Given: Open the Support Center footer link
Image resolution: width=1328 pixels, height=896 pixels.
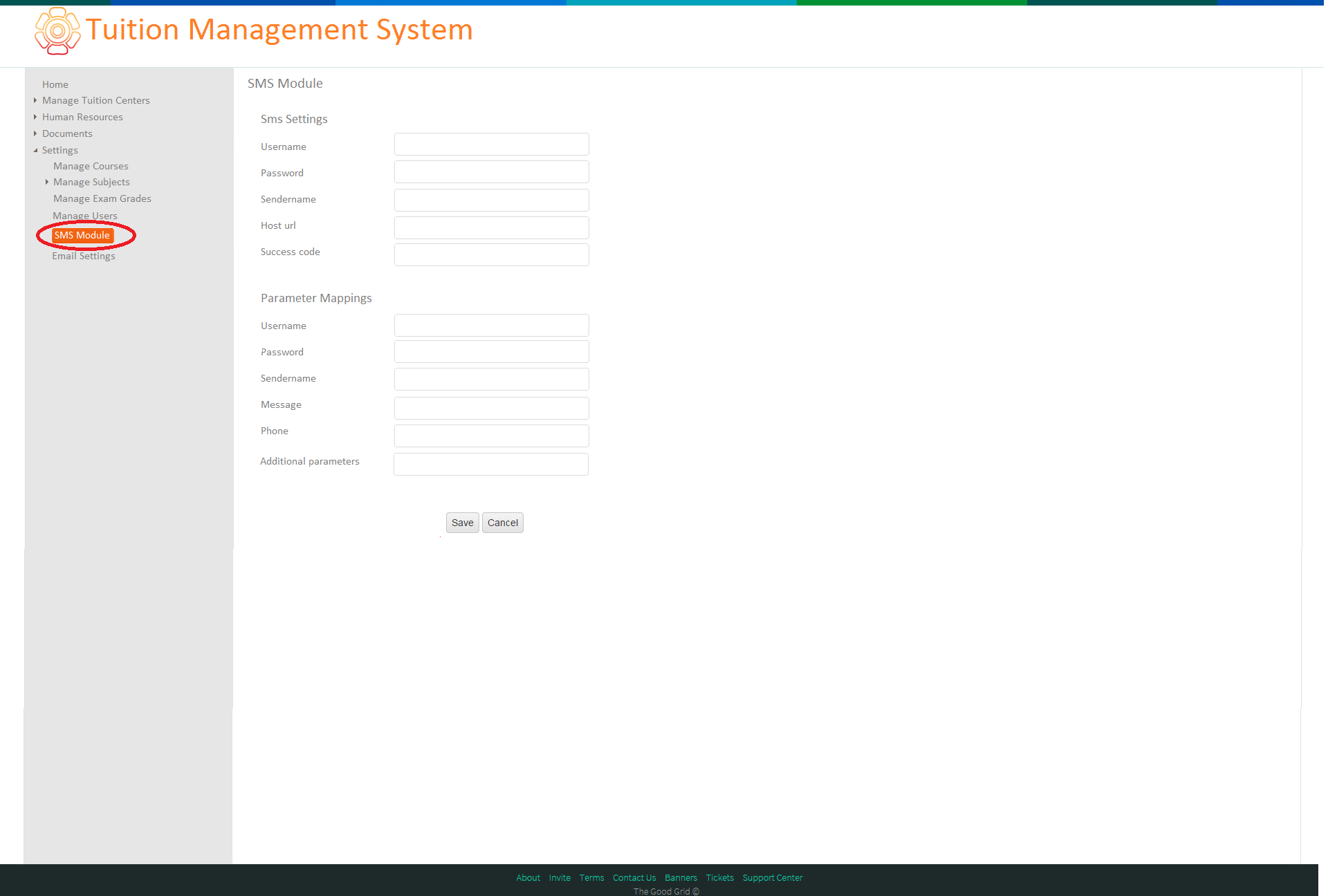Looking at the screenshot, I should point(773,878).
